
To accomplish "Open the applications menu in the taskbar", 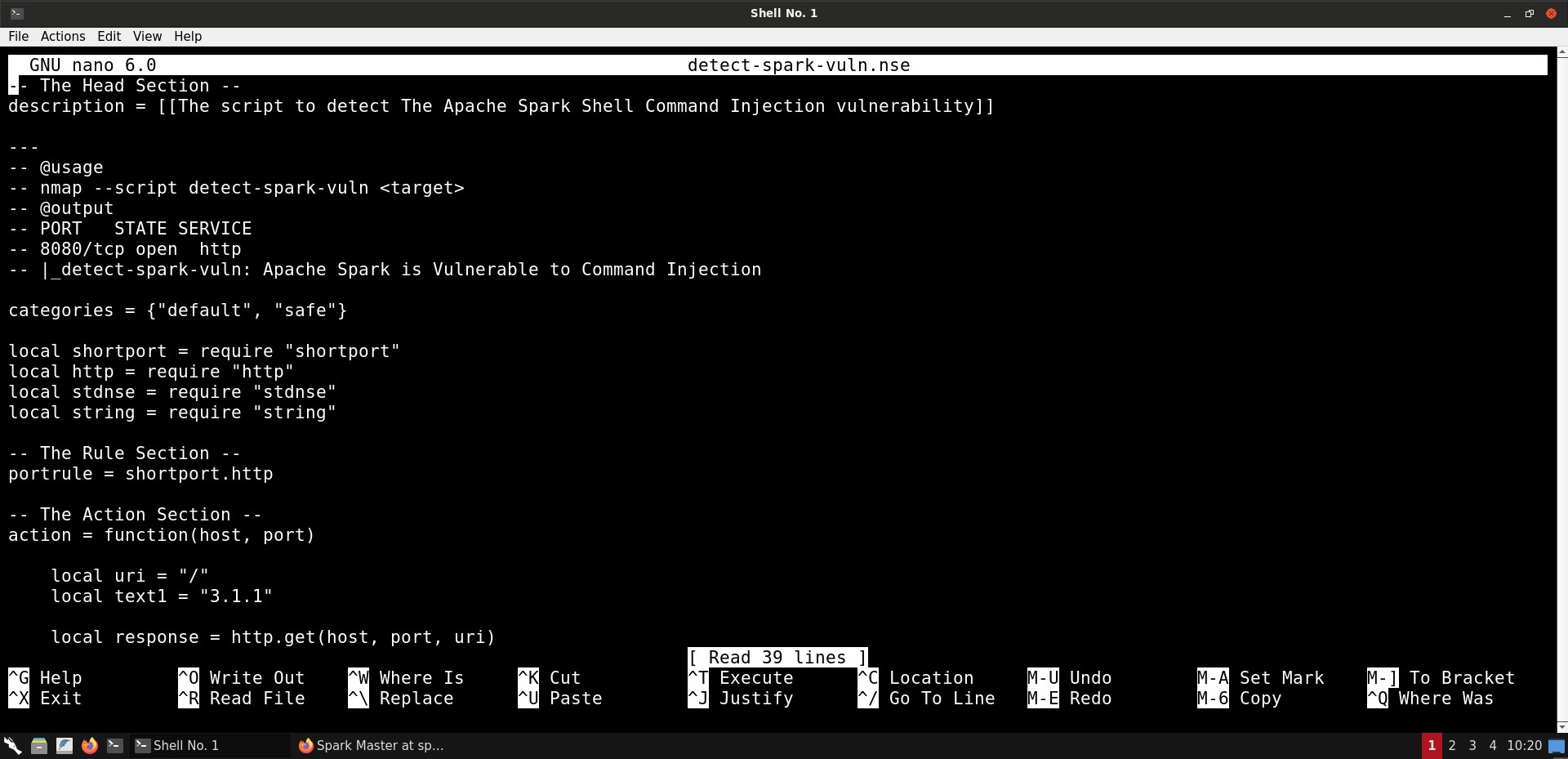I will pyautogui.click(x=12, y=745).
